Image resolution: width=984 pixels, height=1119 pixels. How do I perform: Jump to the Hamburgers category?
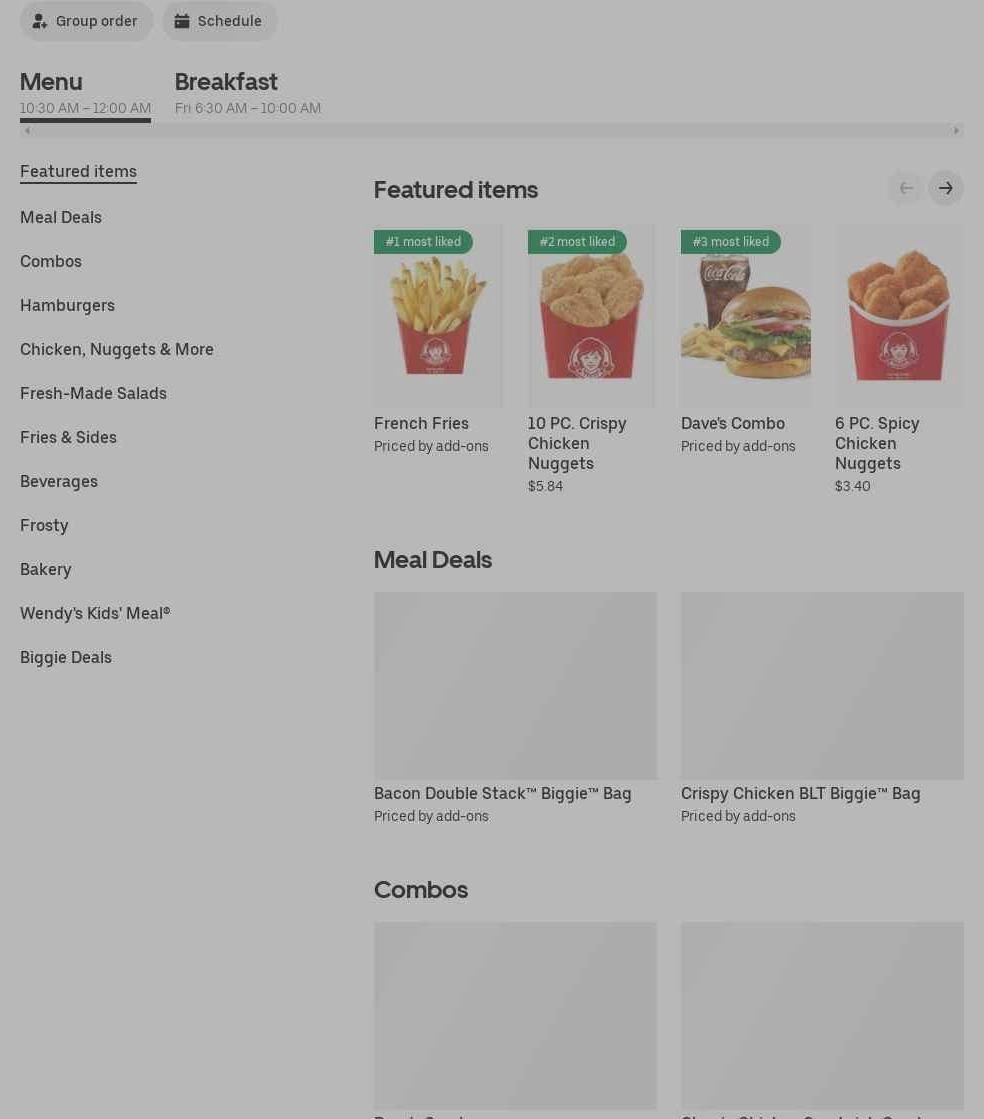click(x=67, y=305)
